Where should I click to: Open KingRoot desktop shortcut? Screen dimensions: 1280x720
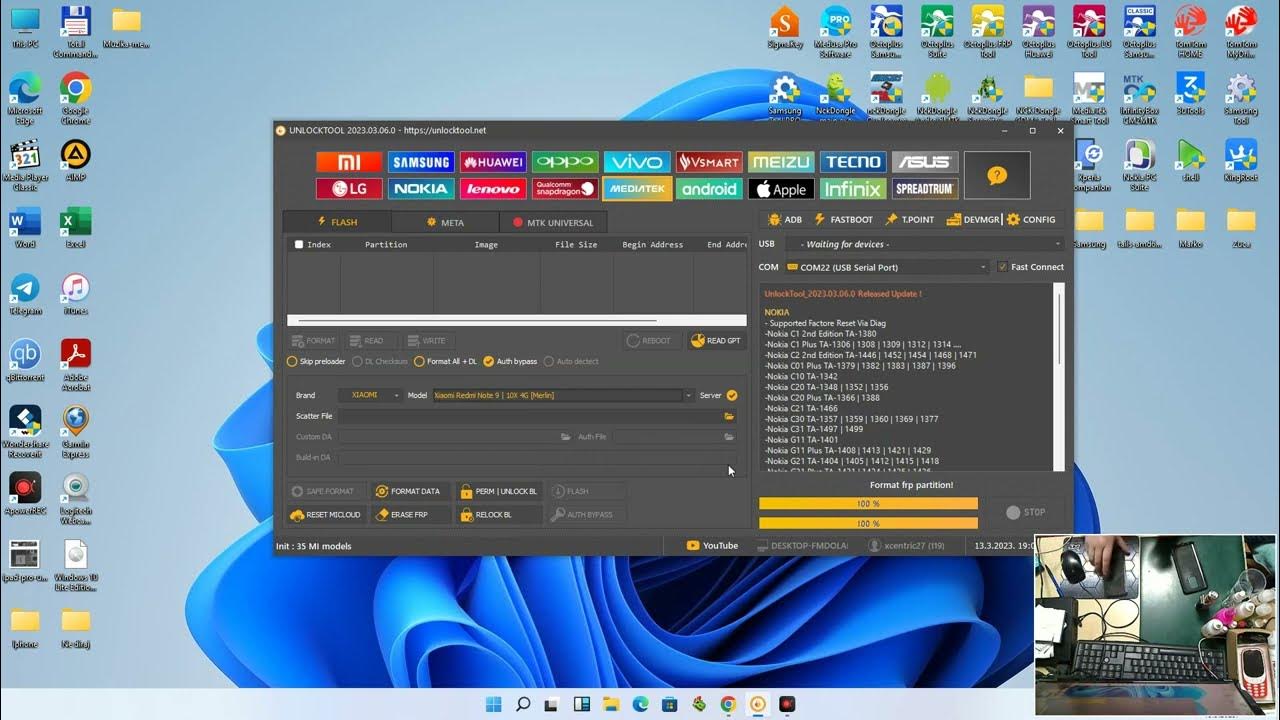tap(1241, 159)
